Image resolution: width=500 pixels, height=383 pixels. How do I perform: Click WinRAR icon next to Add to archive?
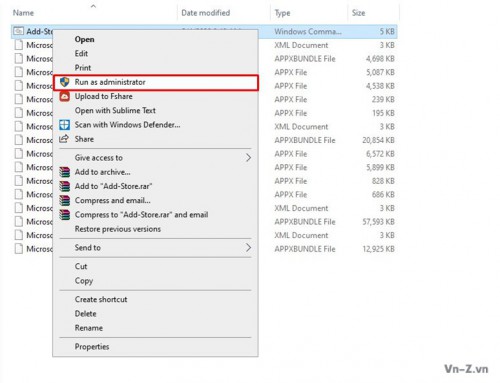click(x=65, y=172)
